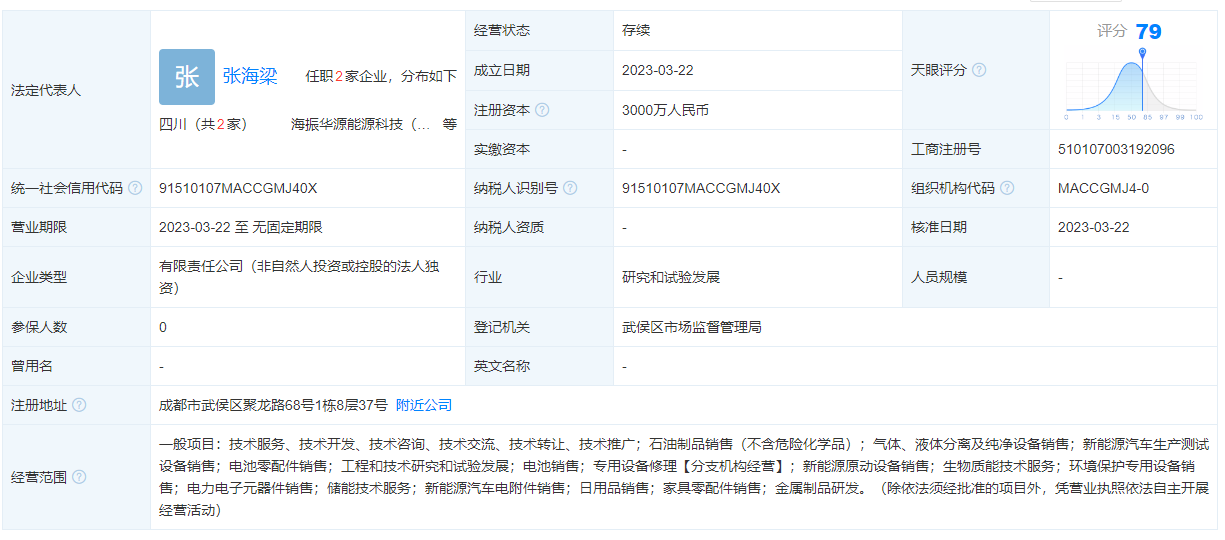Click the question mark next to 经营范围
The width and height of the screenshot is (1225, 540).
coord(79,477)
